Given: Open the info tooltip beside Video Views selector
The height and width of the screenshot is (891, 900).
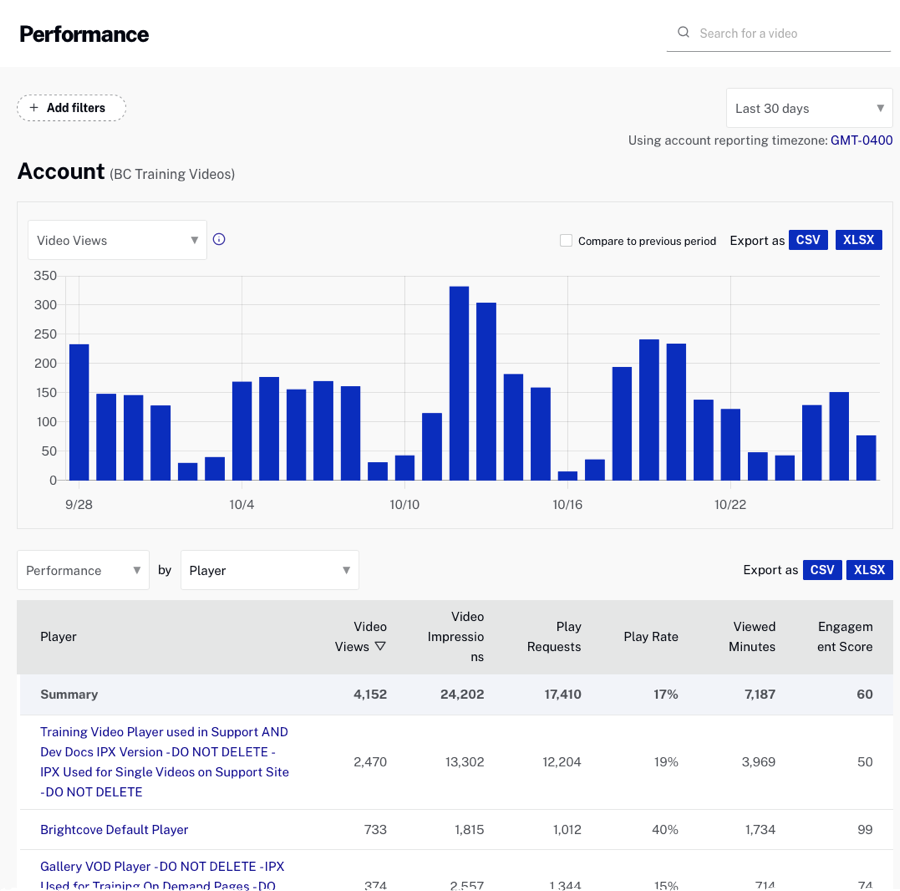Looking at the screenshot, I should 219,240.
